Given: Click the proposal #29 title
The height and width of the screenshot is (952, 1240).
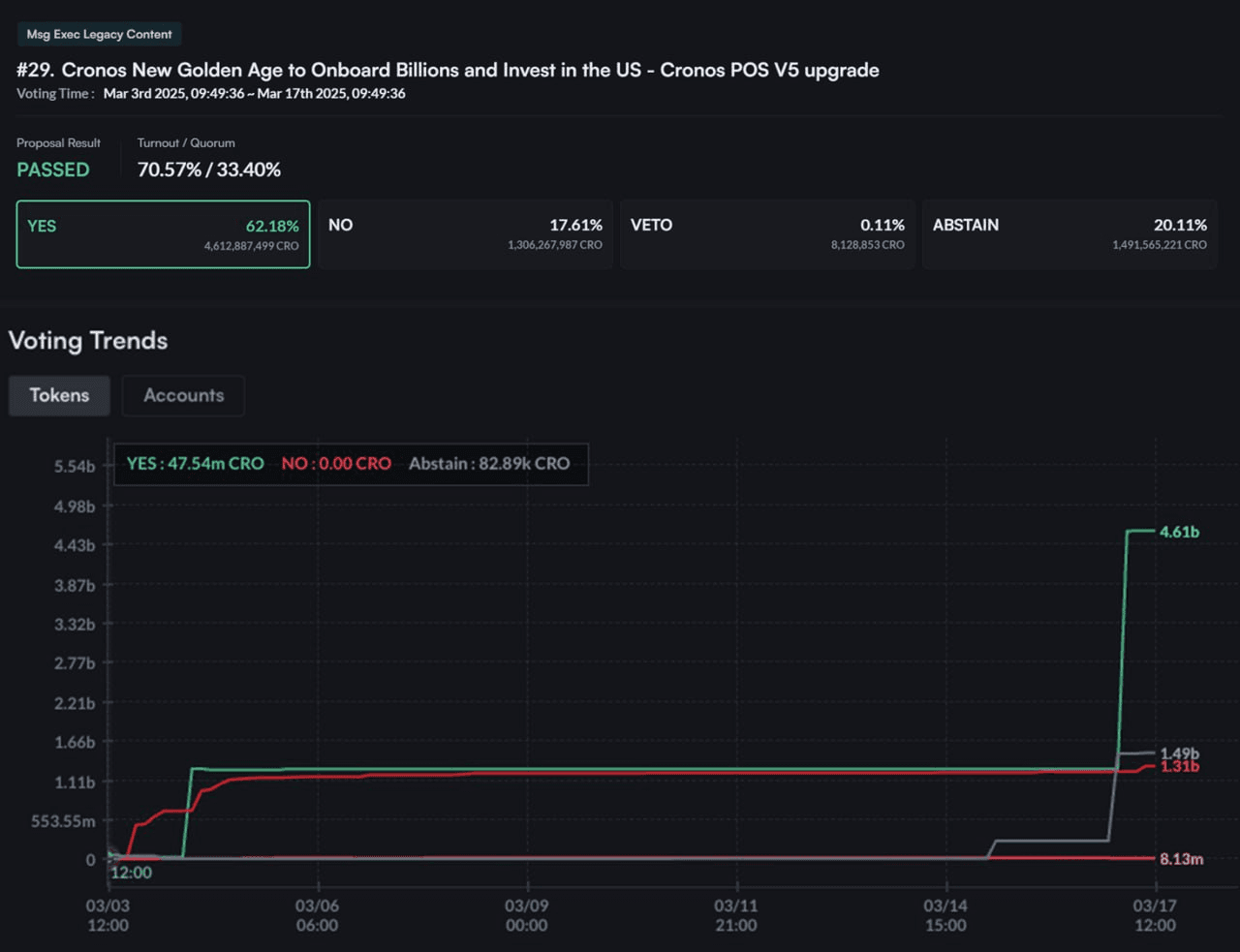Looking at the screenshot, I should 448,70.
